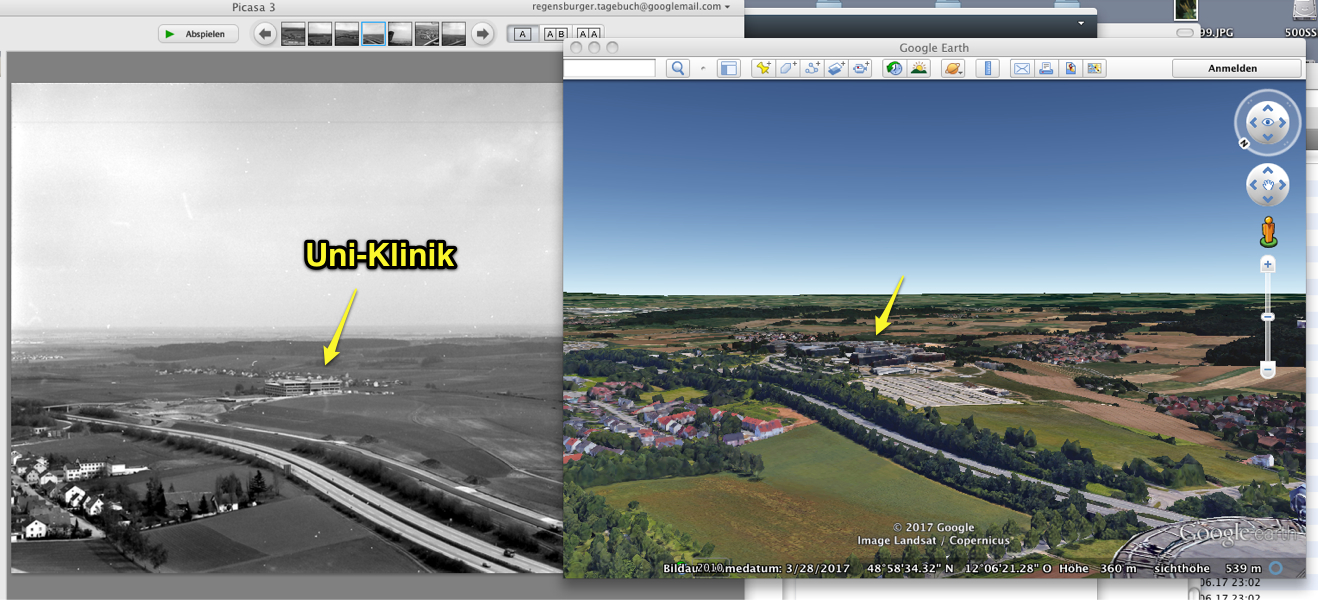Open planet switcher dropdown in Google Earth

pos(953,68)
